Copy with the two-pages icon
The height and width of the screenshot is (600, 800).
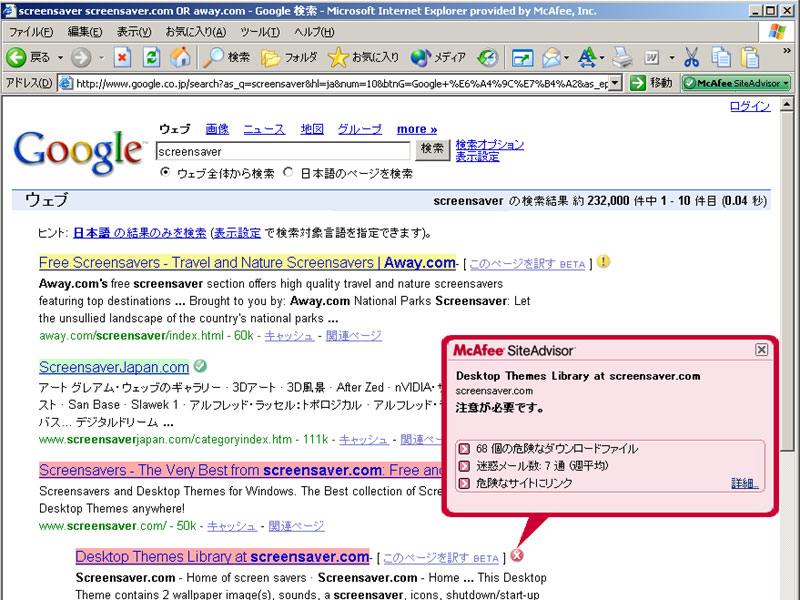721,57
